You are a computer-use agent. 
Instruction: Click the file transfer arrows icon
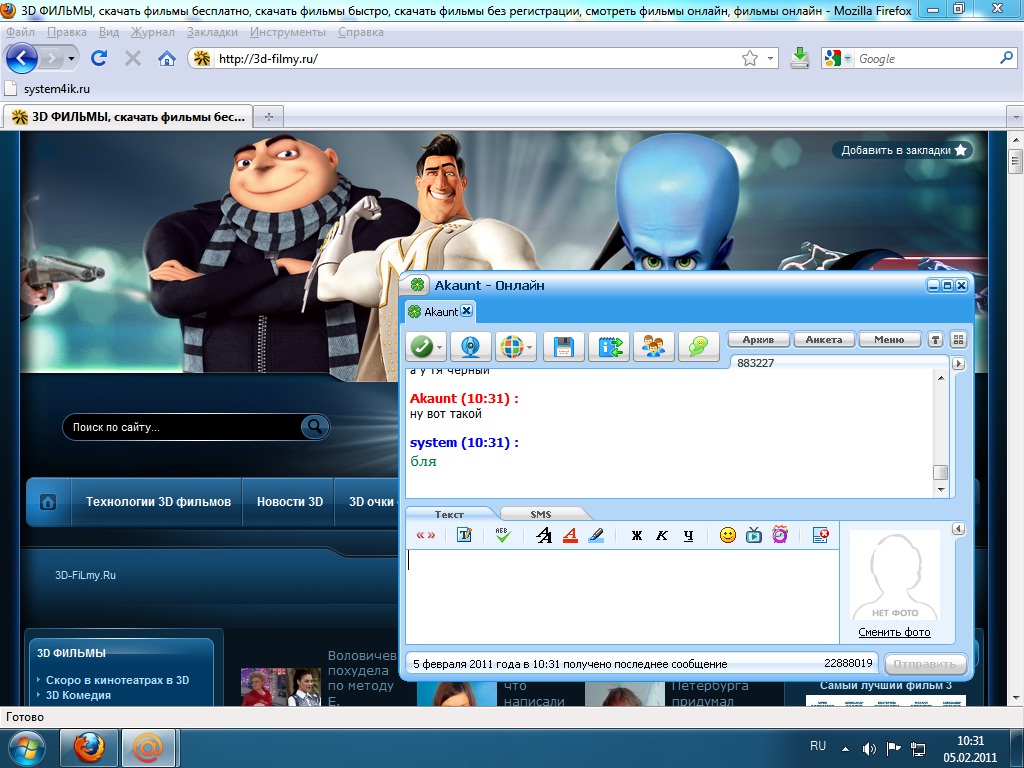tap(609, 346)
